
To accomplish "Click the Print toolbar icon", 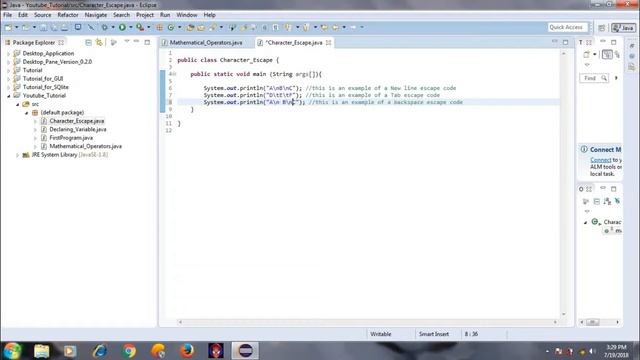I will [x=64, y=27].
